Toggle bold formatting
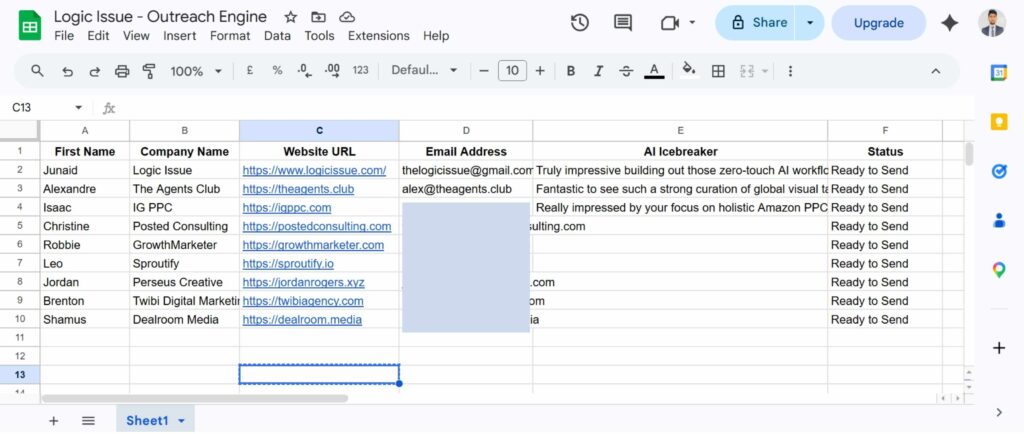1024x434 pixels. pos(571,71)
